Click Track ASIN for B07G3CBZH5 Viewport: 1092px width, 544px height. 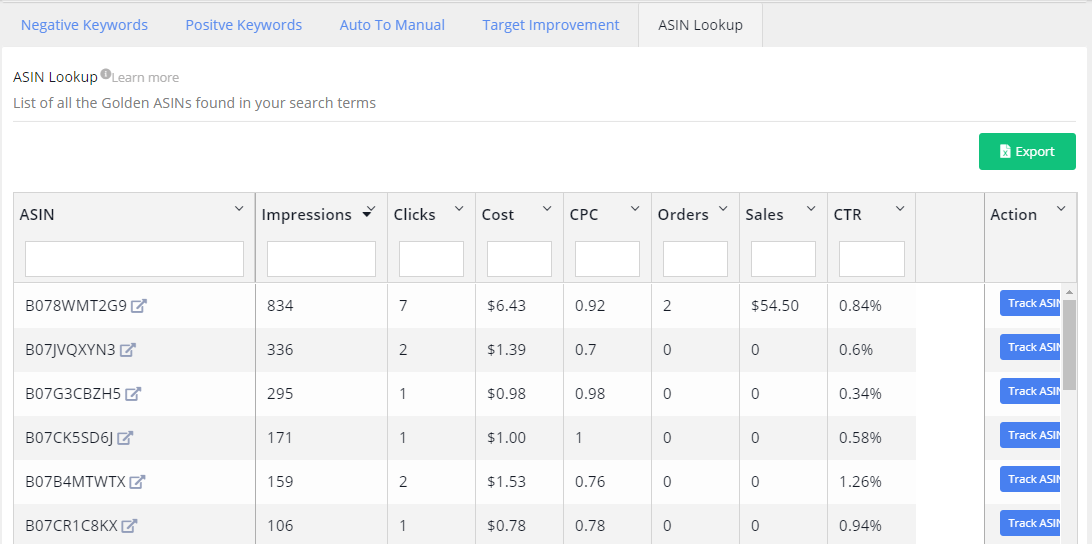tap(1031, 391)
